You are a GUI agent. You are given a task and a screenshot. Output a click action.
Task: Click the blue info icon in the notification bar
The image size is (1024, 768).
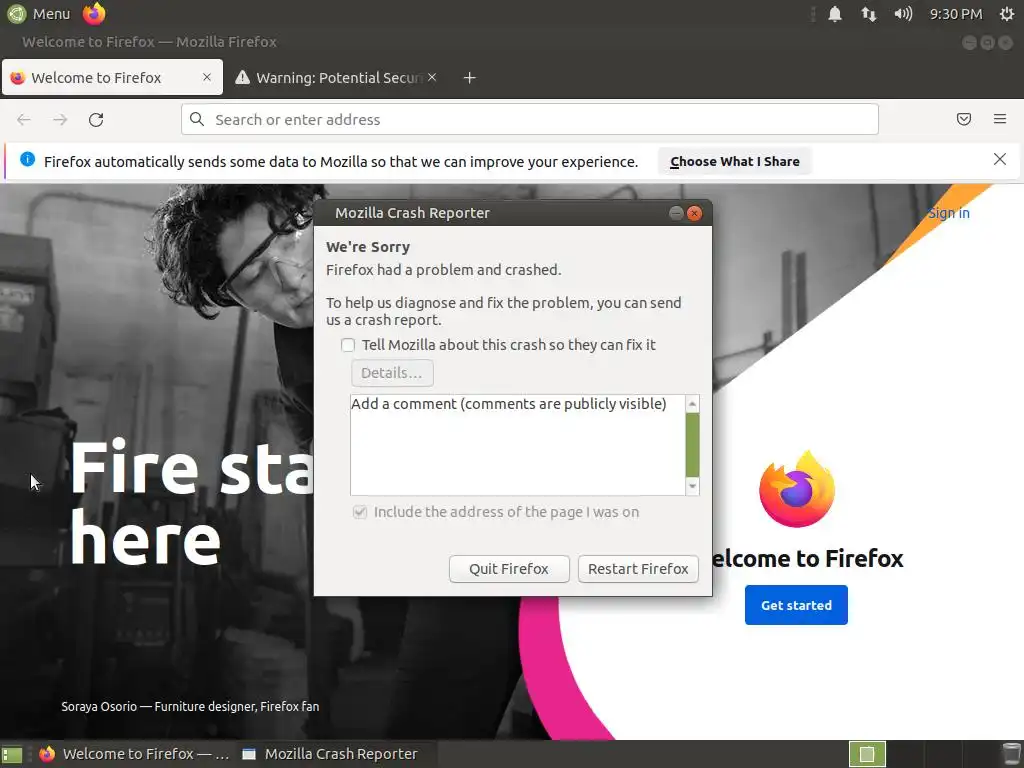pos(27,159)
